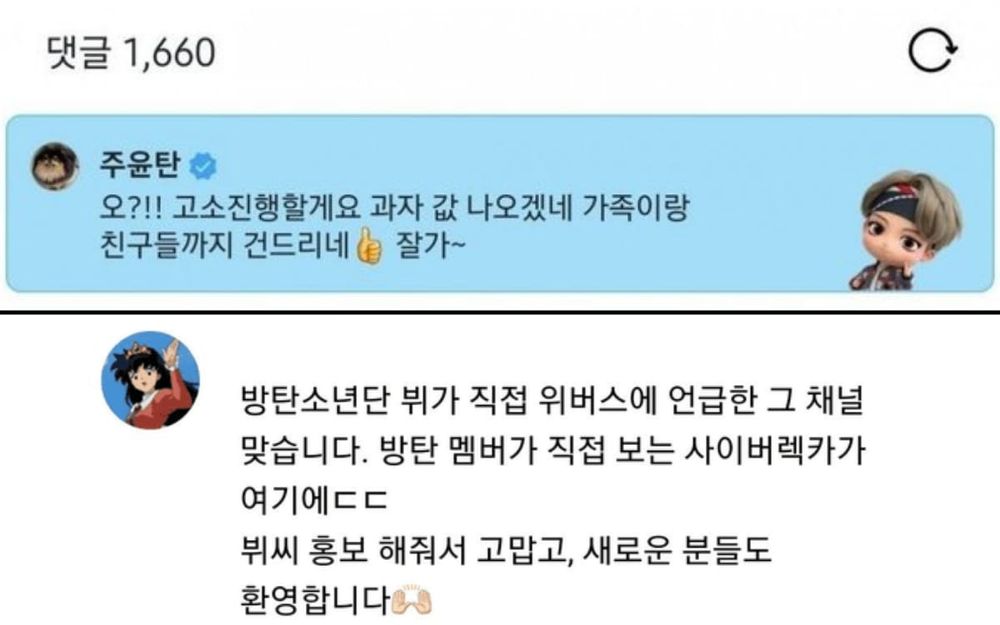Screen dimensions: 1000x625
Task: Click the raised hands emoji
Action: 412,599
